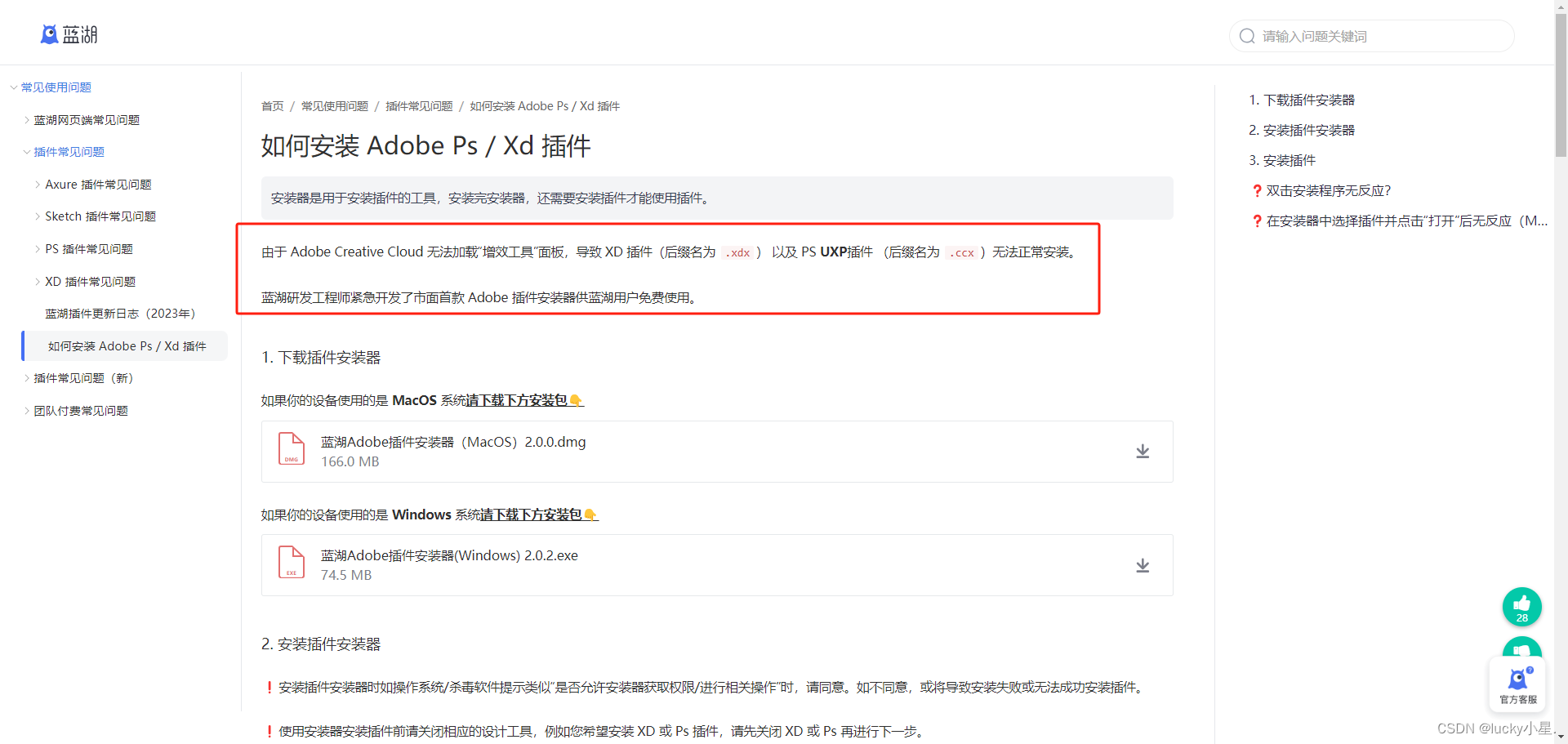The image size is (1568, 744).
Task: Click the 1. 下载插件安装器 section heading
Action: click(321, 358)
